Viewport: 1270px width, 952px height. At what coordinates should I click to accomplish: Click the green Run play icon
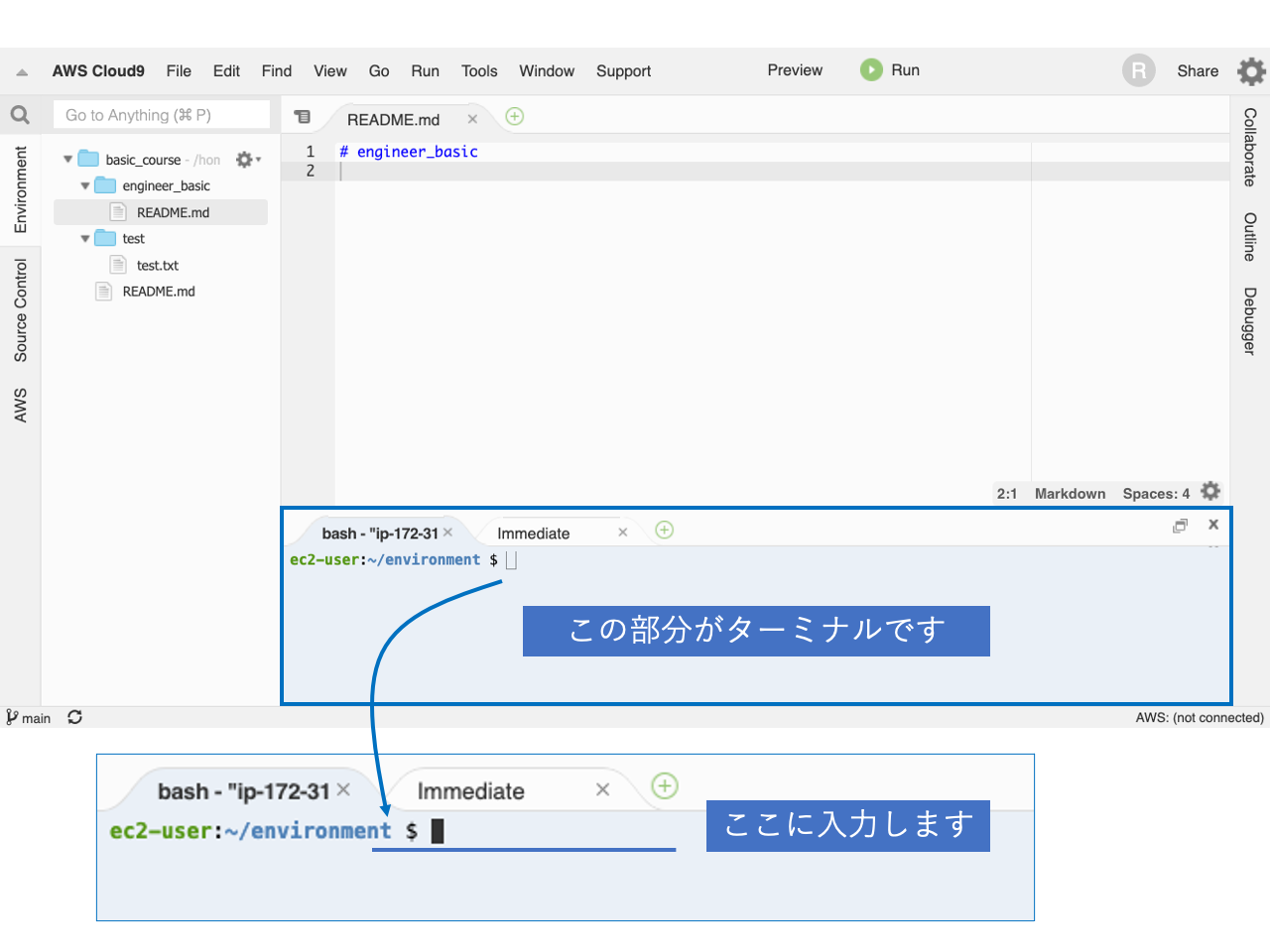(x=871, y=70)
